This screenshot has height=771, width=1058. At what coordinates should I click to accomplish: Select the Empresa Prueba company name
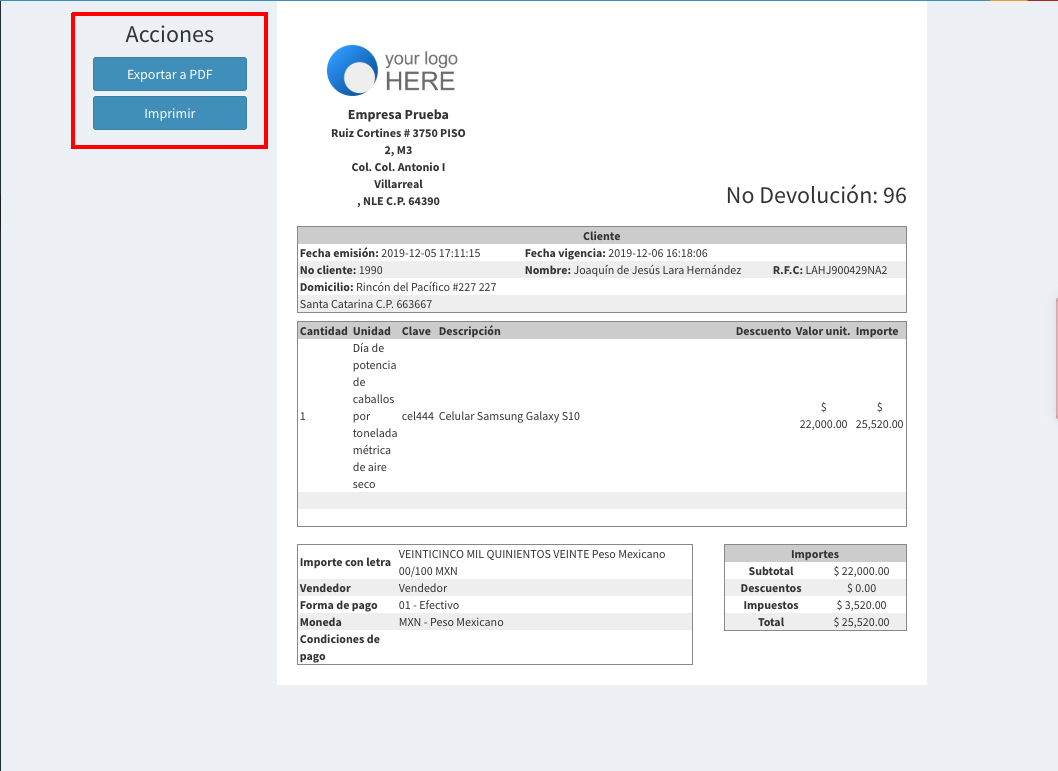tap(398, 114)
